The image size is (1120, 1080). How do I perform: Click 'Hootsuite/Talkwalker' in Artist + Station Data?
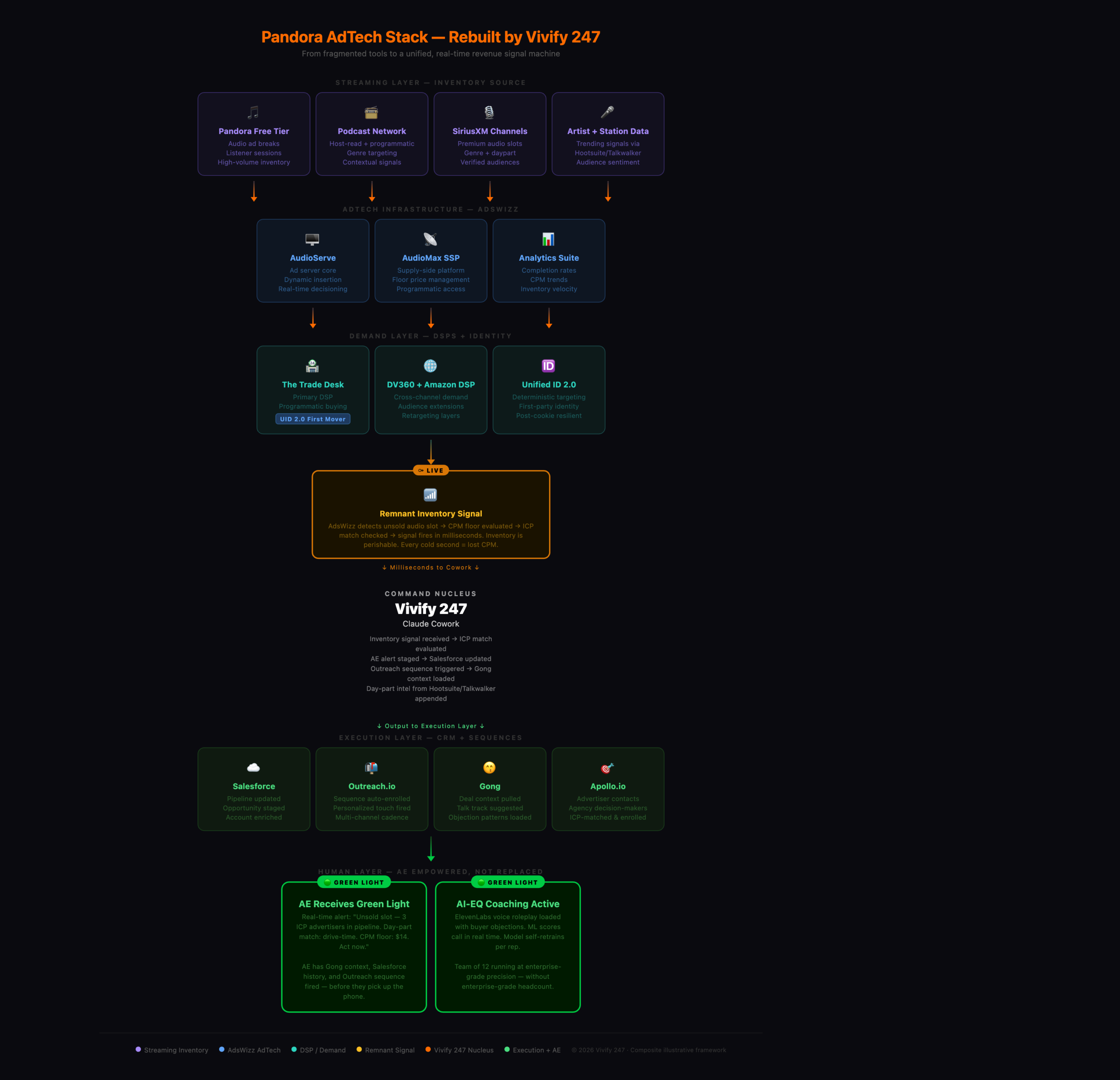[608, 153]
